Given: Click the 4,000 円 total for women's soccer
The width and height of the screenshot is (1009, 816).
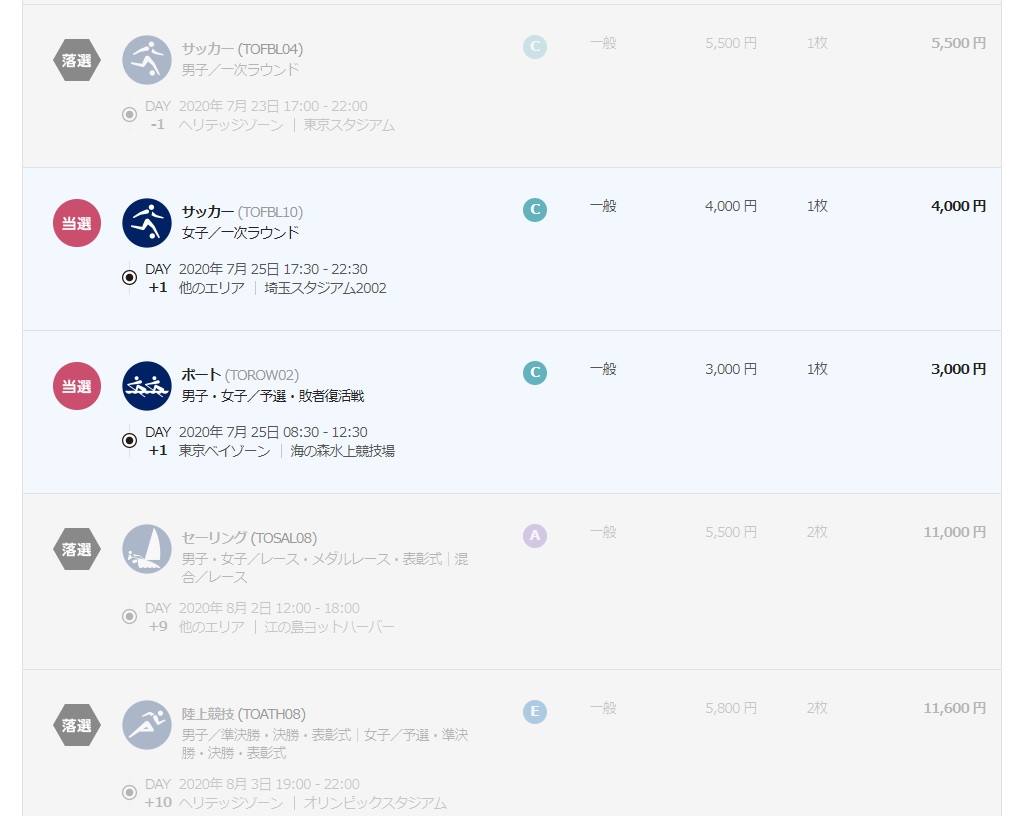Looking at the screenshot, I should (x=958, y=206).
